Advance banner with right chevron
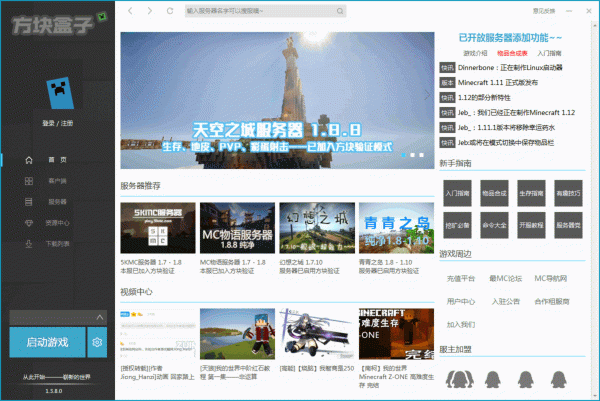The image size is (600, 401). coord(427,95)
